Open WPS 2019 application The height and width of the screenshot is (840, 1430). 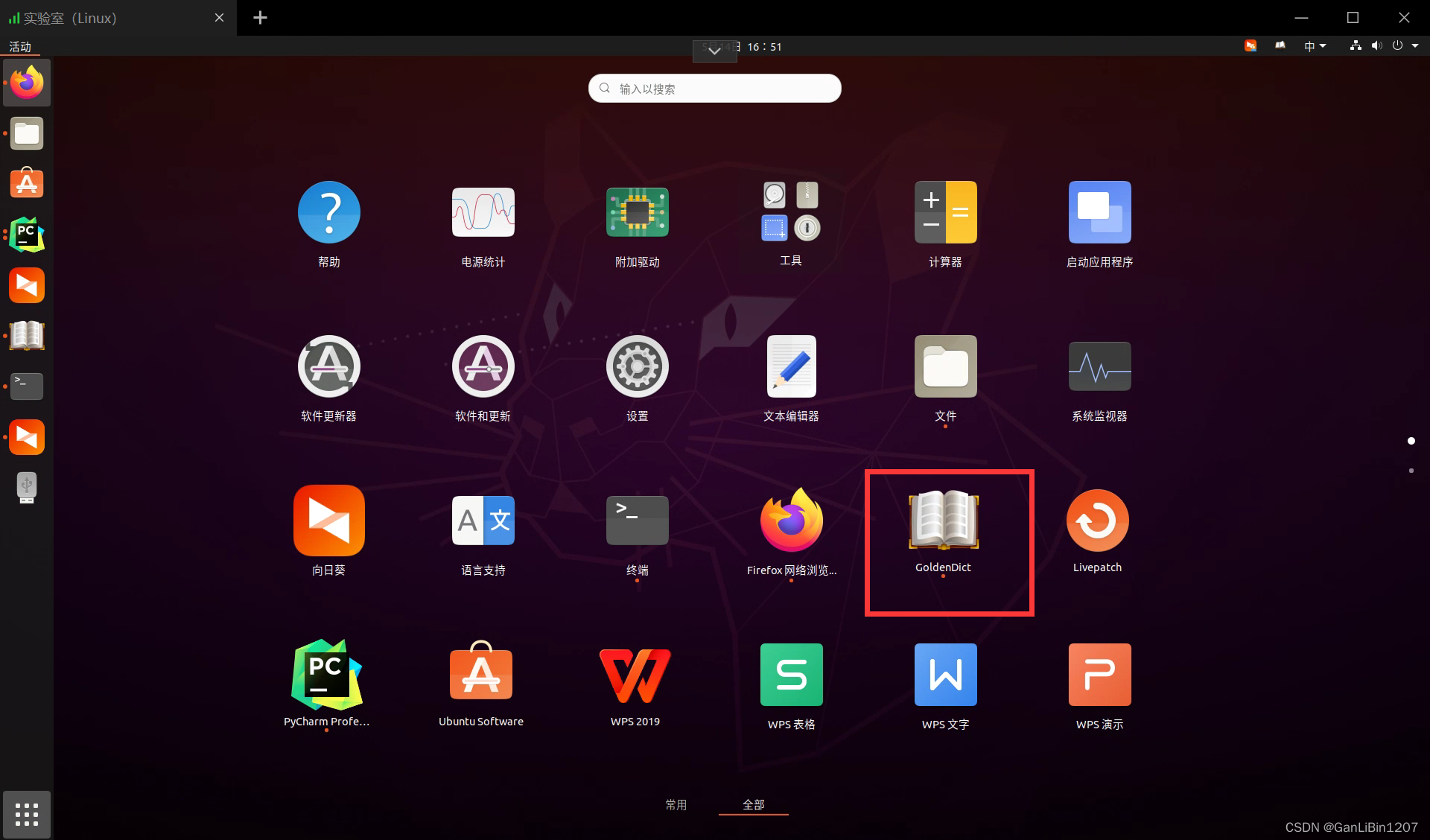click(x=635, y=675)
